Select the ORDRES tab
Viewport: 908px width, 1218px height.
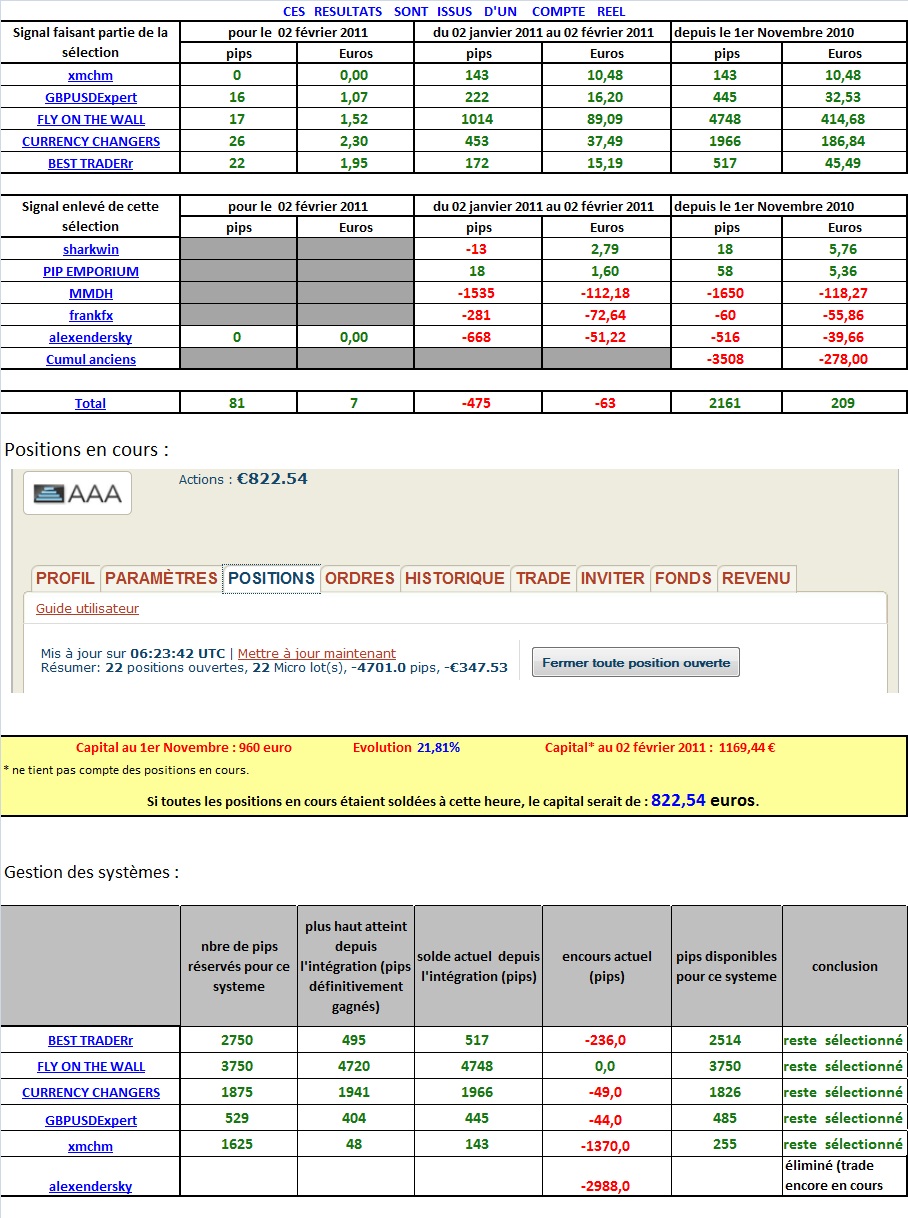pos(360,578)
